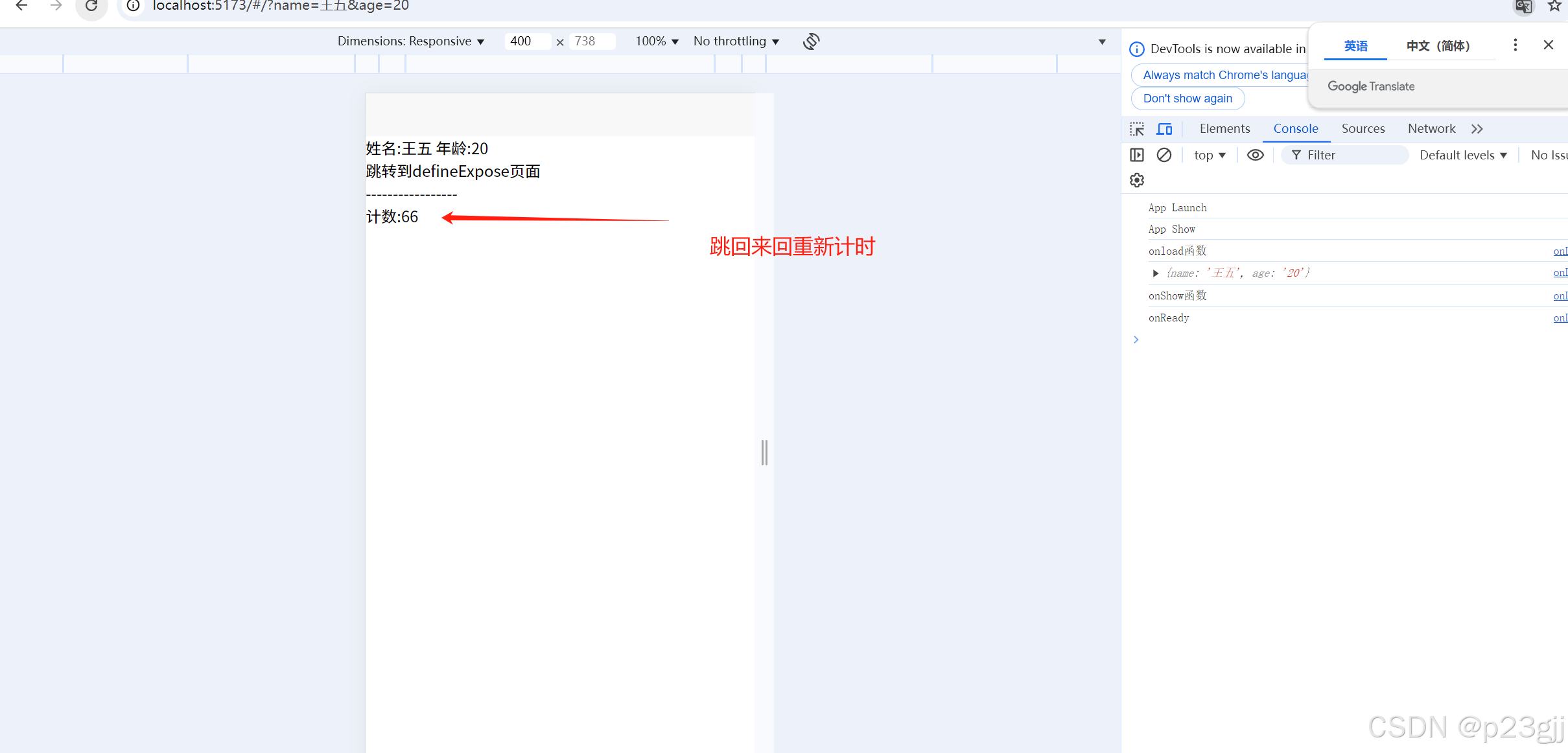
Task: Switch to the Network tab
Action: (1431, 129)
